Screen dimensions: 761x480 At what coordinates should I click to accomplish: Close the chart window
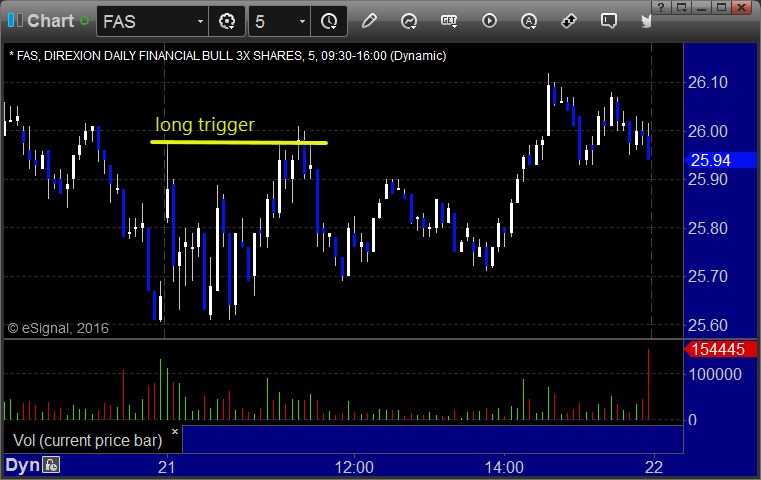(742, 7)
